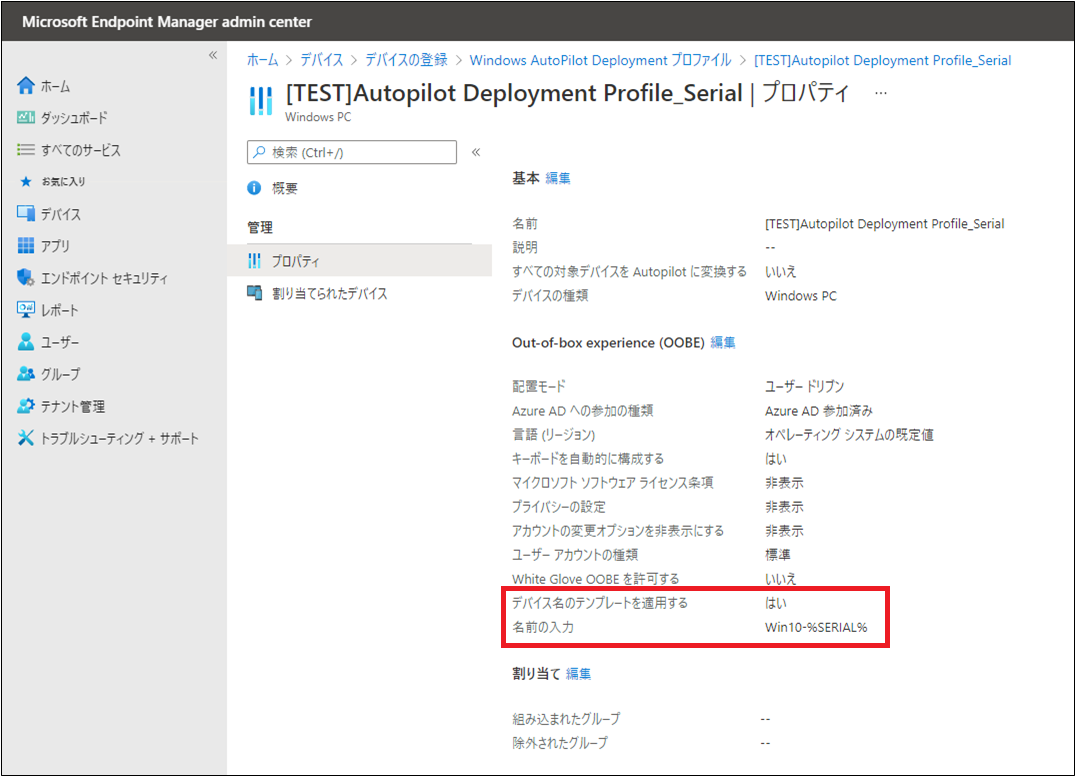Click デバイス breadcrumb link
Image resolution: width=1076 pixels, height=776 pixels.
(x=322, y=60)
